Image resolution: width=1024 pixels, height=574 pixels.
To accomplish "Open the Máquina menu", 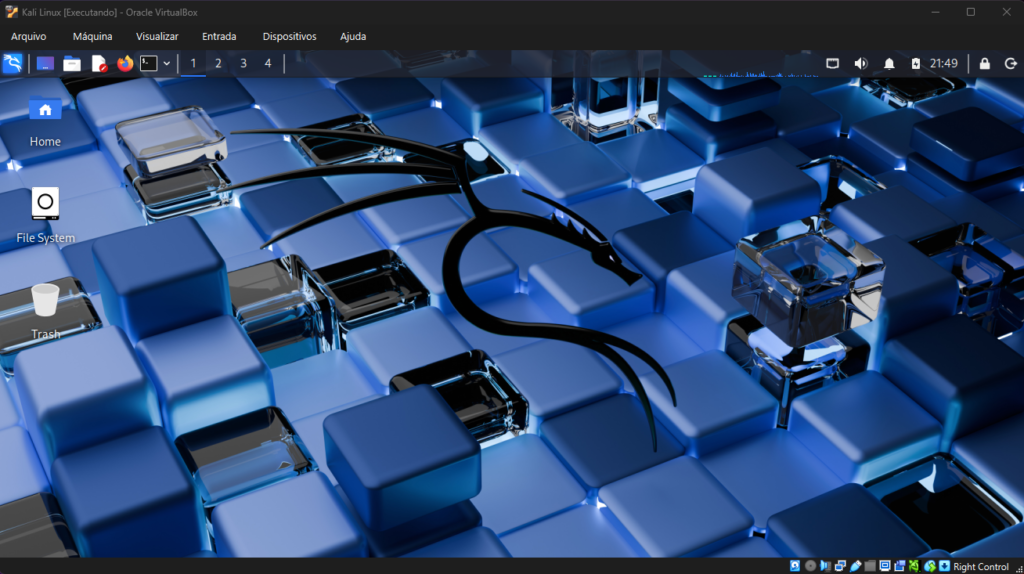I will [x=93, y=36].
